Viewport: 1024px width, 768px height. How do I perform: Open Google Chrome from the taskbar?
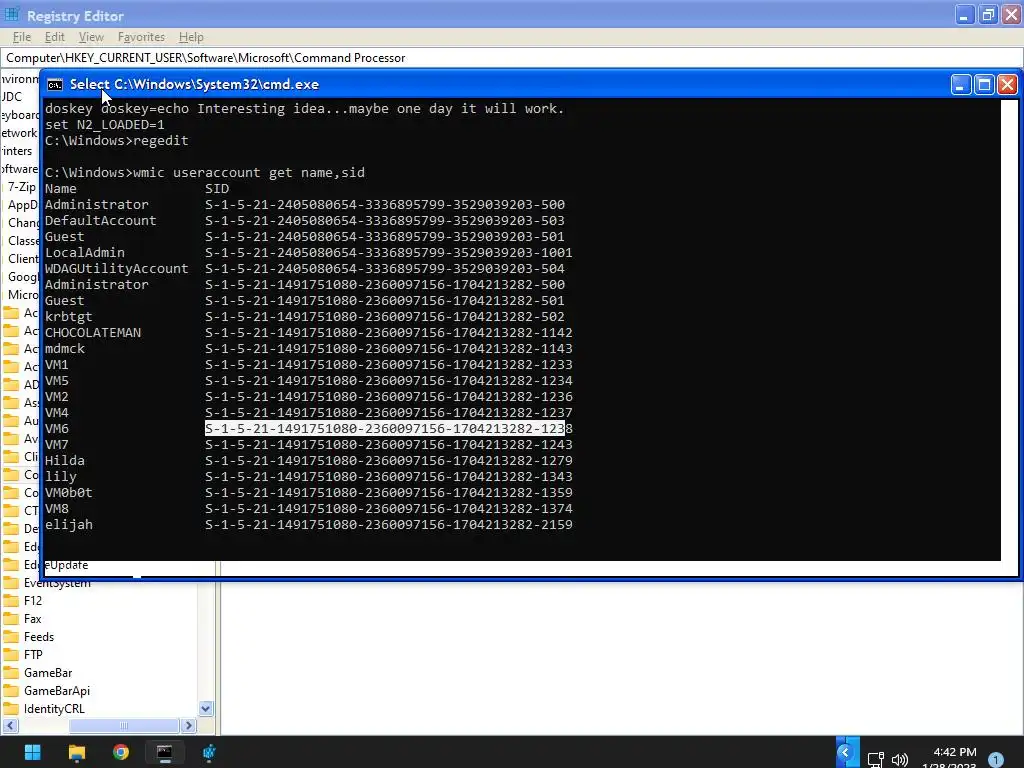click(120, 752)
